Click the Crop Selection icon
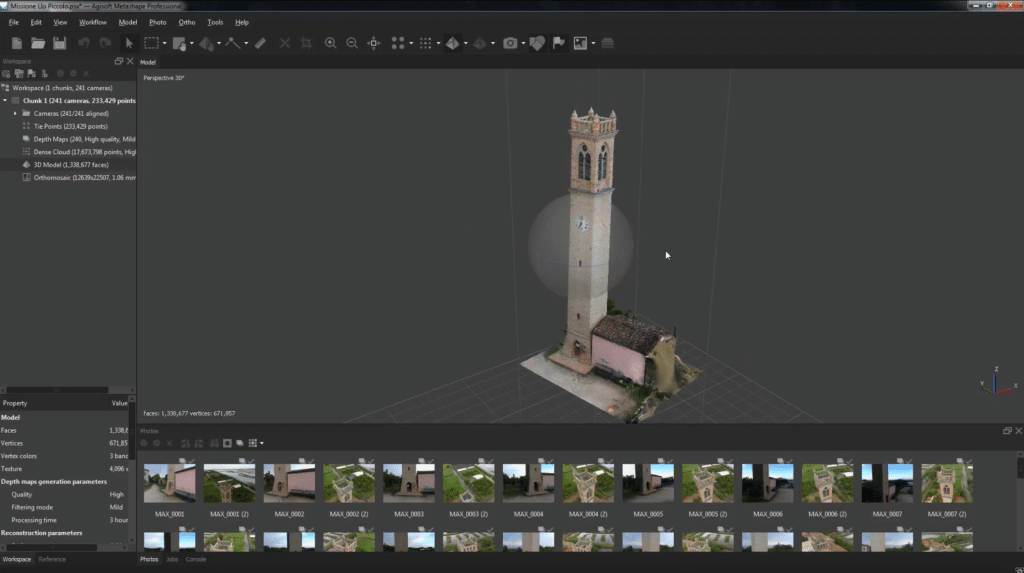The height and width of the screenshot is (573, 1024). [x=306, y=43]
